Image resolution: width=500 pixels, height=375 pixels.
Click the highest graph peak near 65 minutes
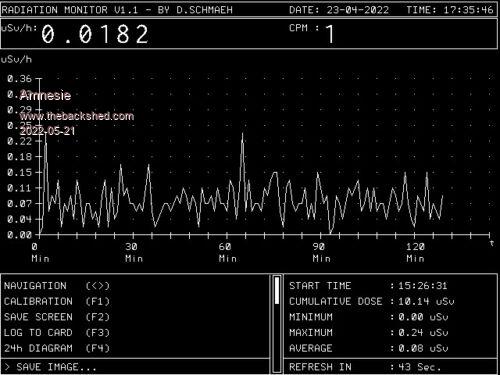[x=242, y=134]
